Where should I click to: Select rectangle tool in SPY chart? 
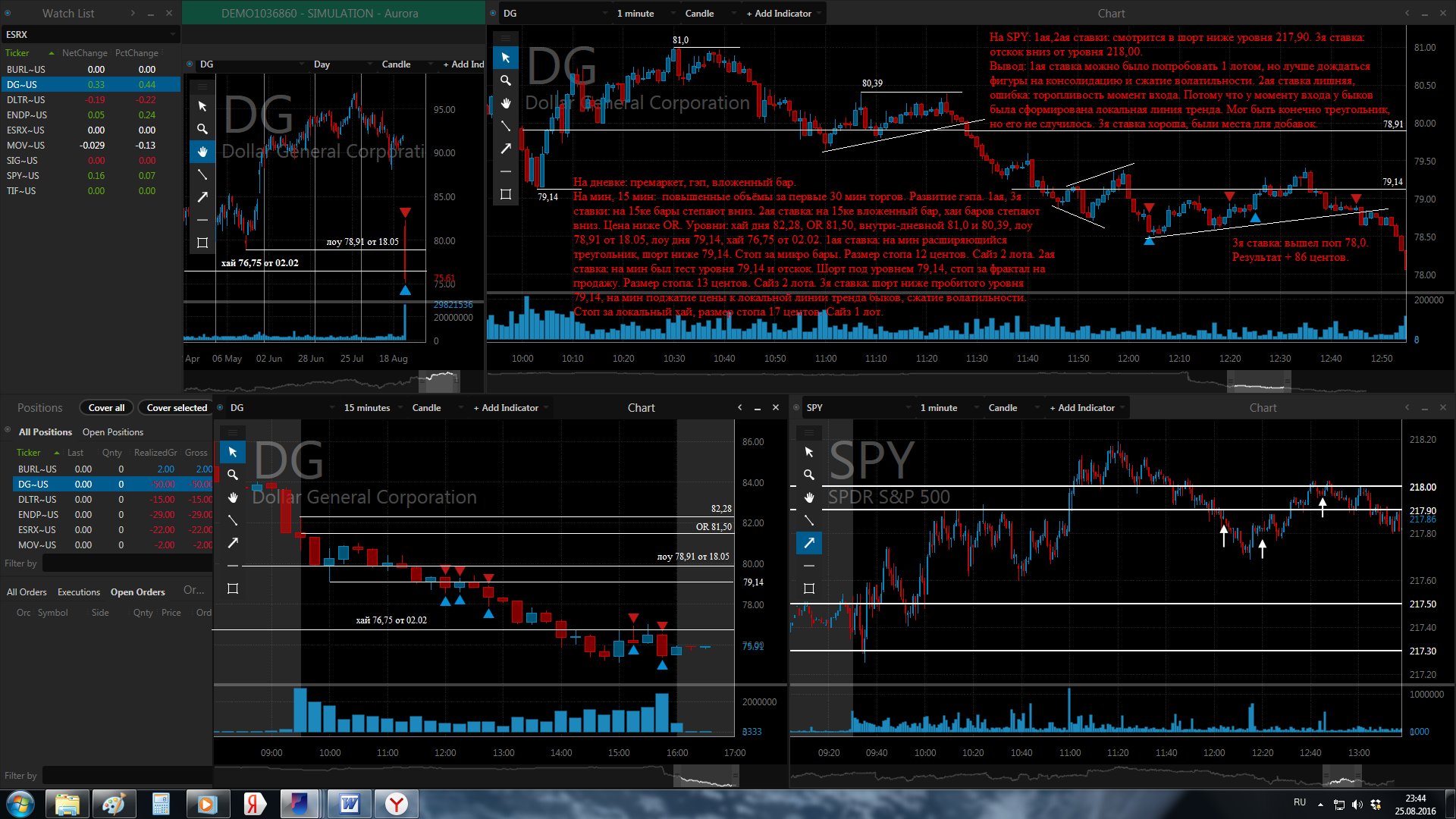(809, 588)
